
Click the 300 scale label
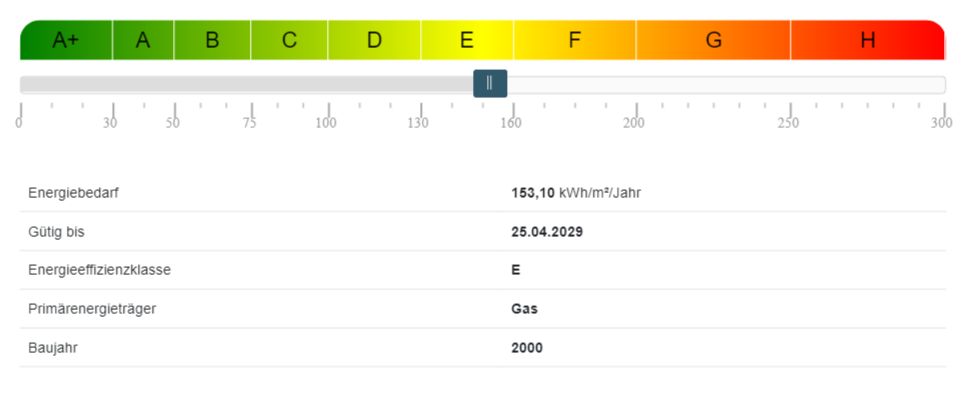941,123
